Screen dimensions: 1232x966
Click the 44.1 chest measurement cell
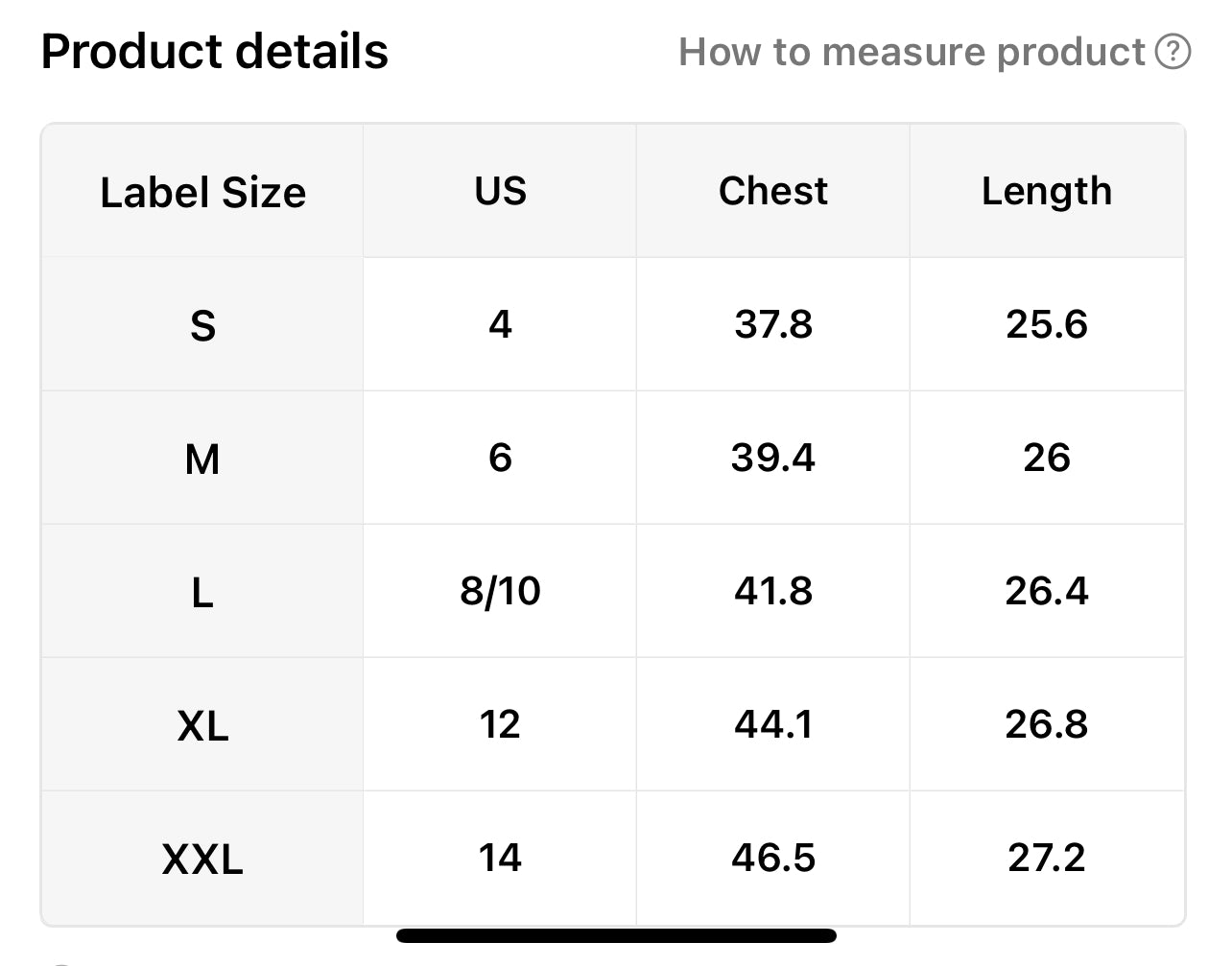[x=772, y=724]
